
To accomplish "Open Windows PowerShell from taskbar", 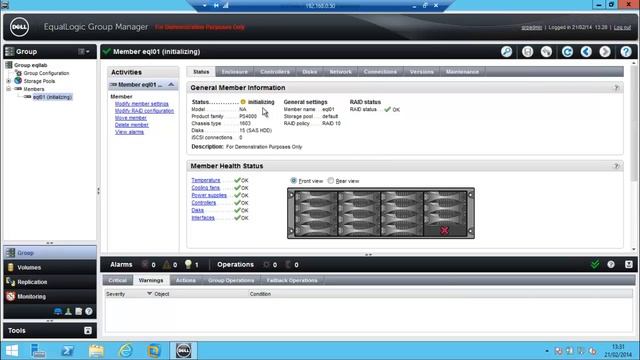I will click(x=67, y=351).
